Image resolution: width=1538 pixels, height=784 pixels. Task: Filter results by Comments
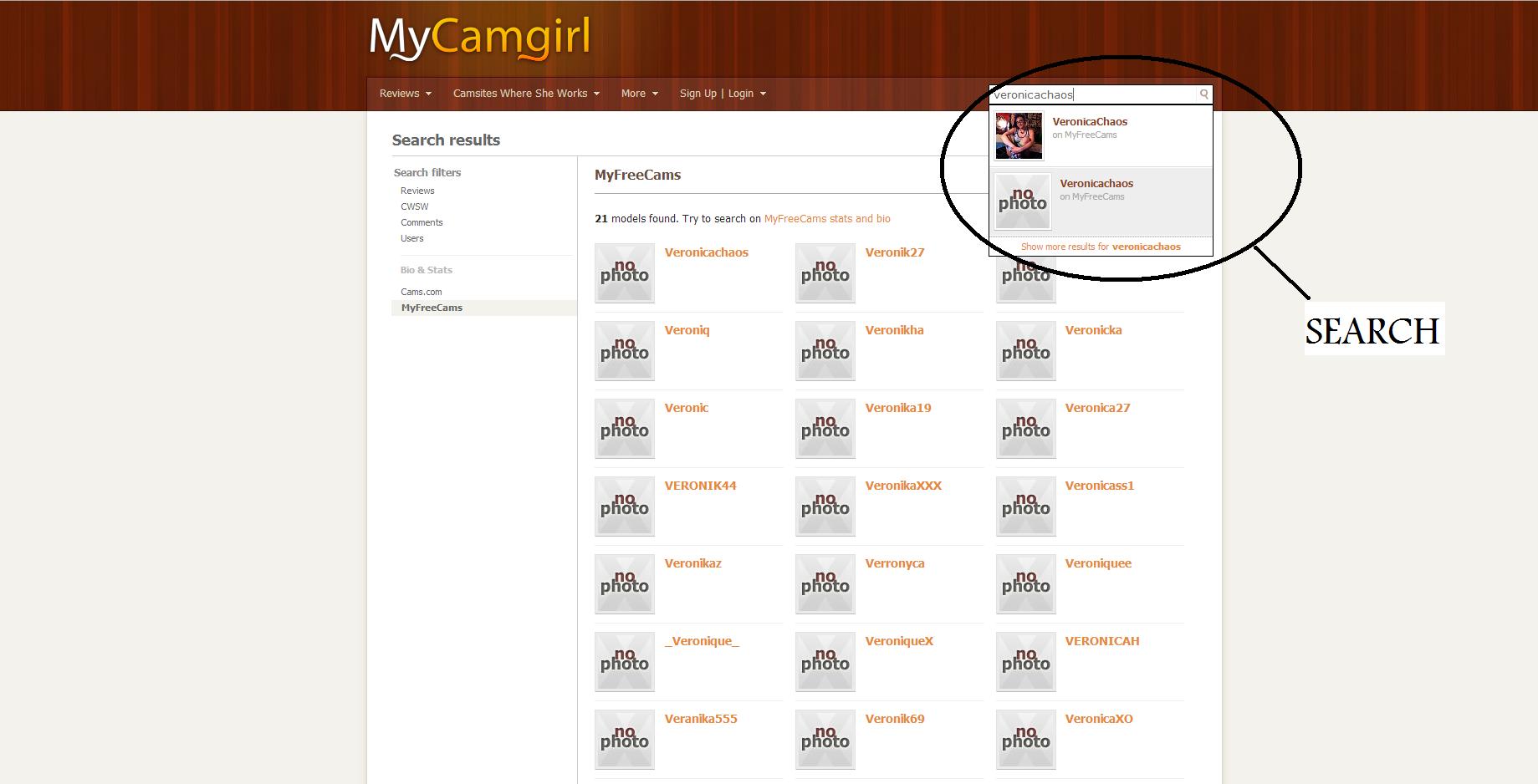tap(422, 222)
